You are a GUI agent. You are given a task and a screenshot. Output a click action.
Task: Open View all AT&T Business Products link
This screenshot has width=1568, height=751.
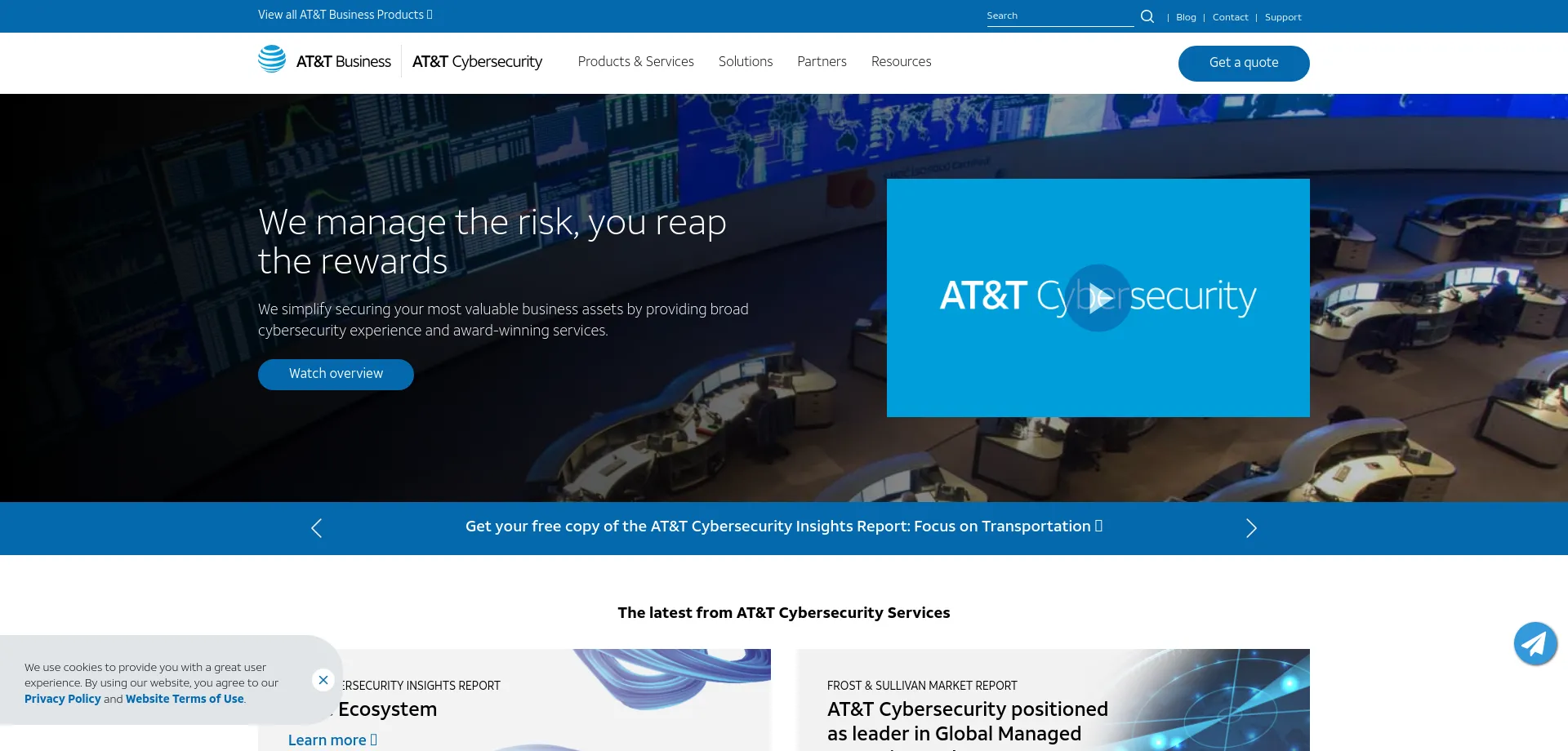(x=345, y=15)
